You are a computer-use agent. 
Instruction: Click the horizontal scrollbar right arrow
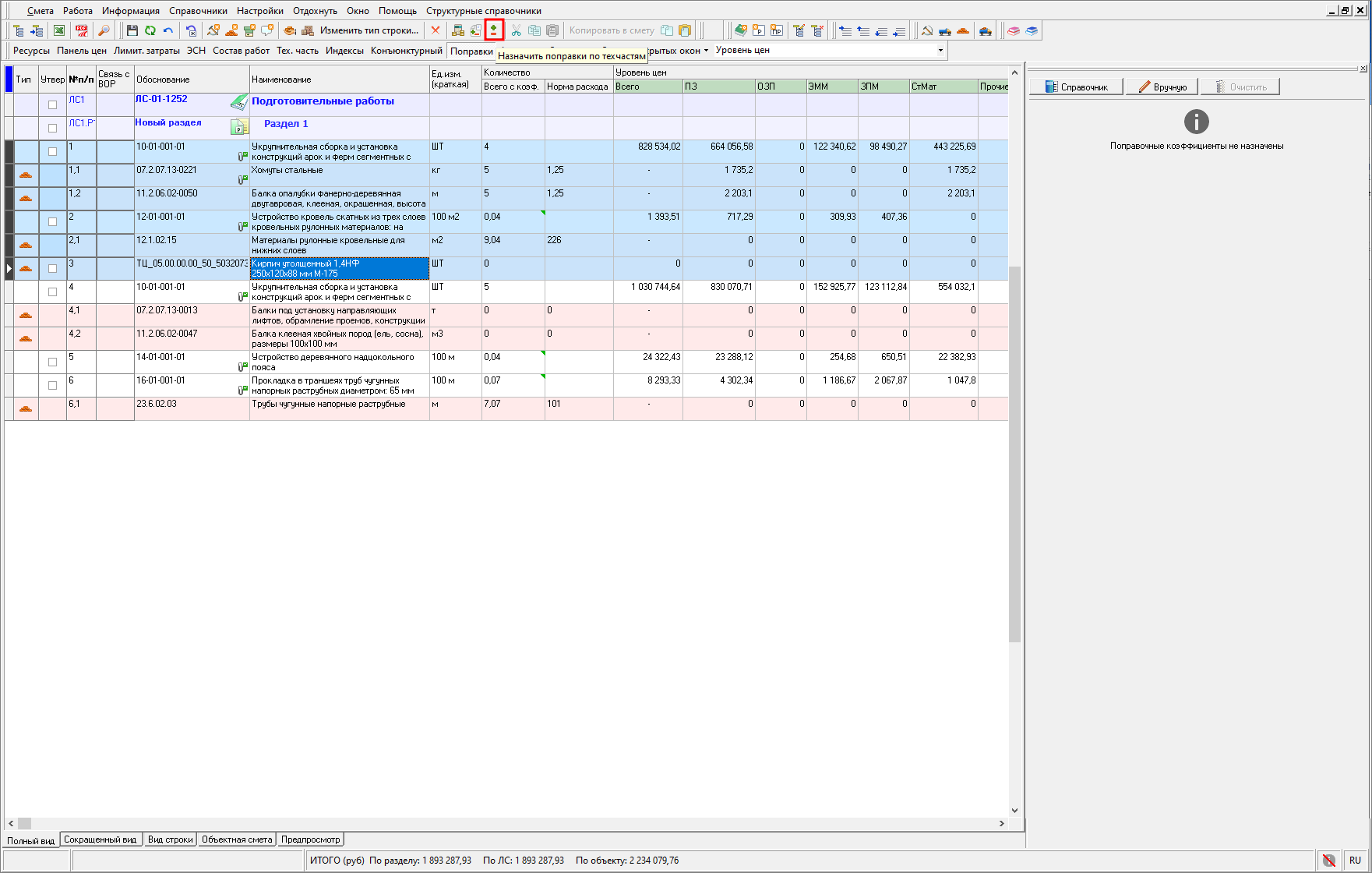pyautogui.click(x=1002, y=823)
